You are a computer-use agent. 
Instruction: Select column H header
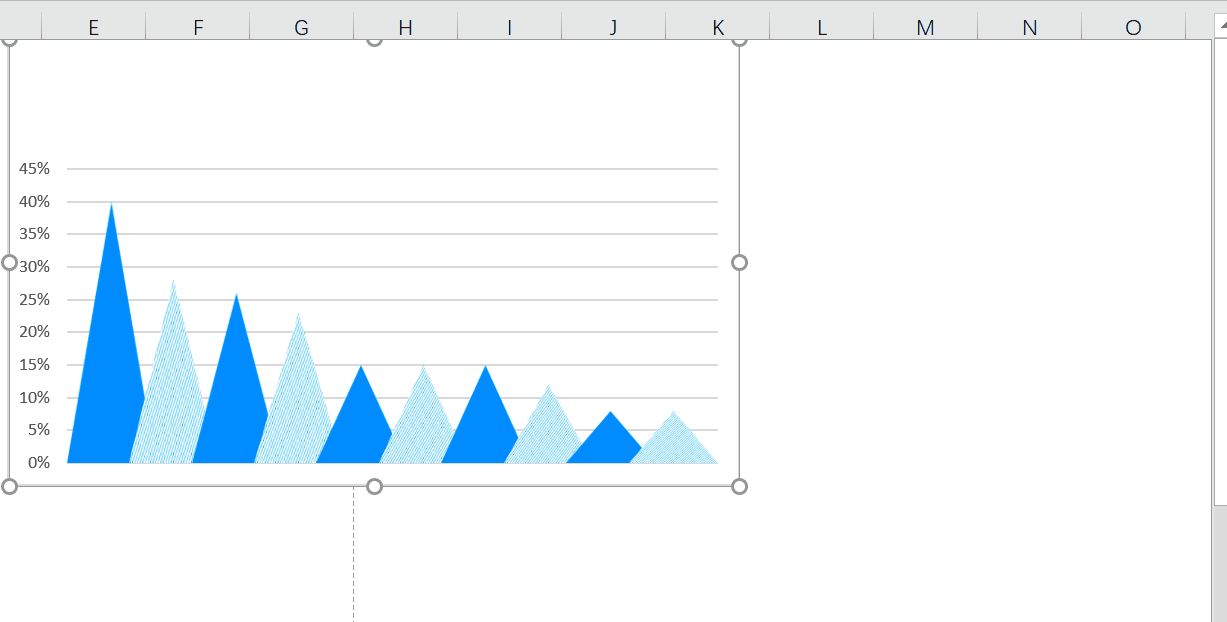click(x=406, y=27)
